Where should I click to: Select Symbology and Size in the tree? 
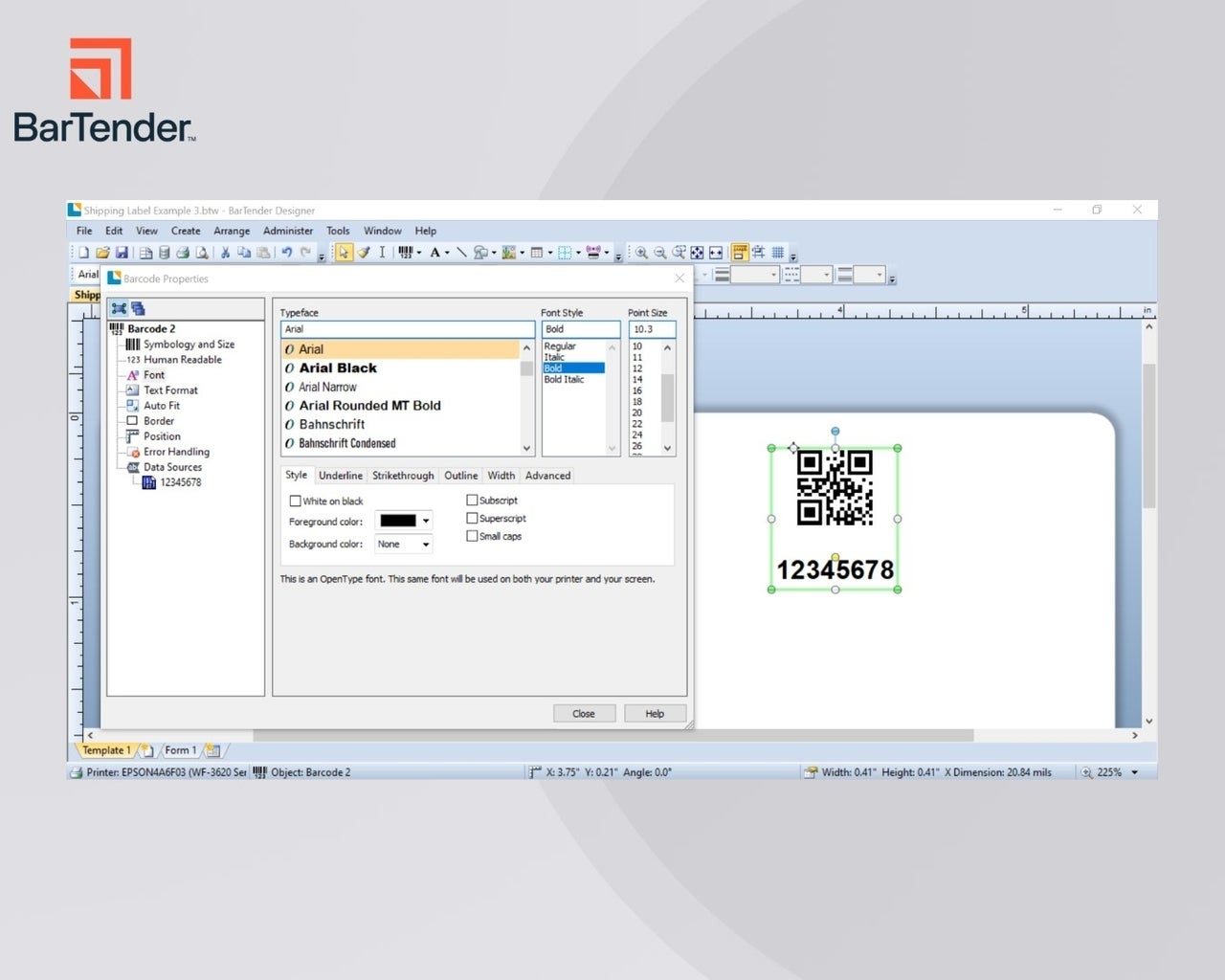[189, 345]
